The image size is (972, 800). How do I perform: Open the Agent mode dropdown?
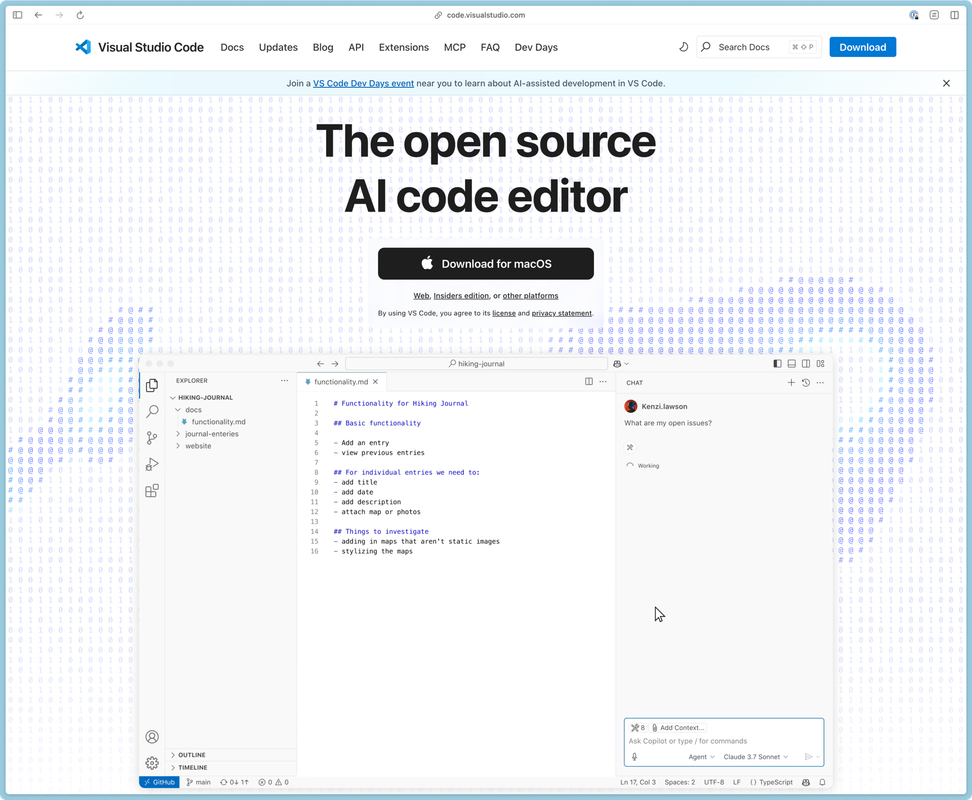(x=701, y=757)
